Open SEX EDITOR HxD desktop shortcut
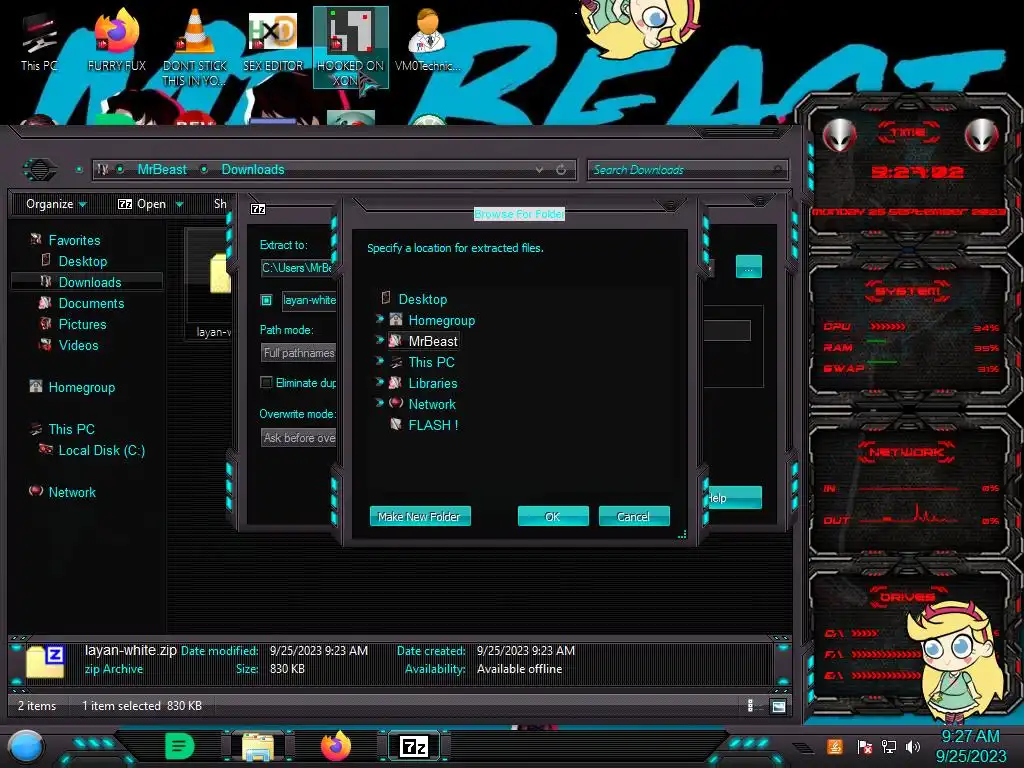 (273, 40)
